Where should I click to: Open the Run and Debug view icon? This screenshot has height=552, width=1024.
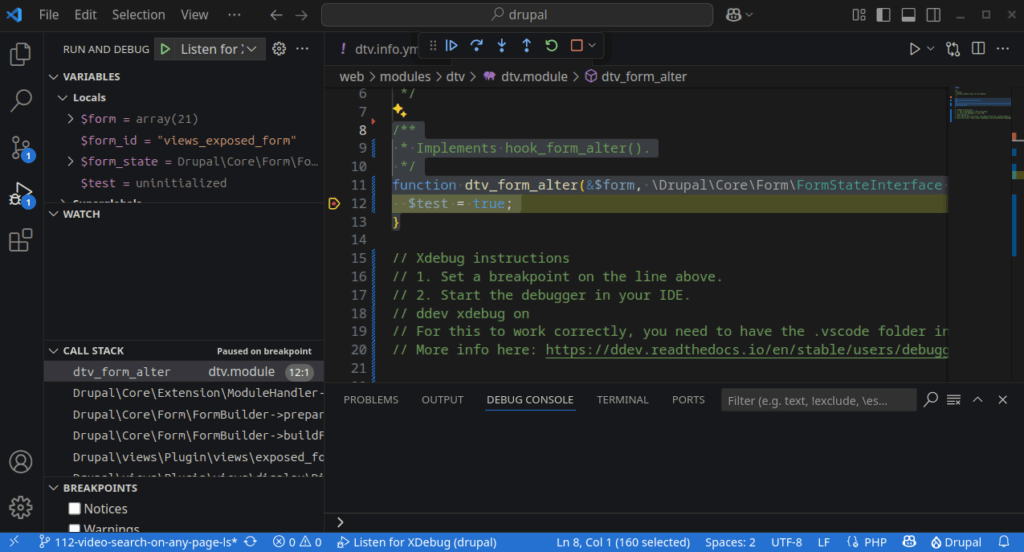[x=21, y=195]
